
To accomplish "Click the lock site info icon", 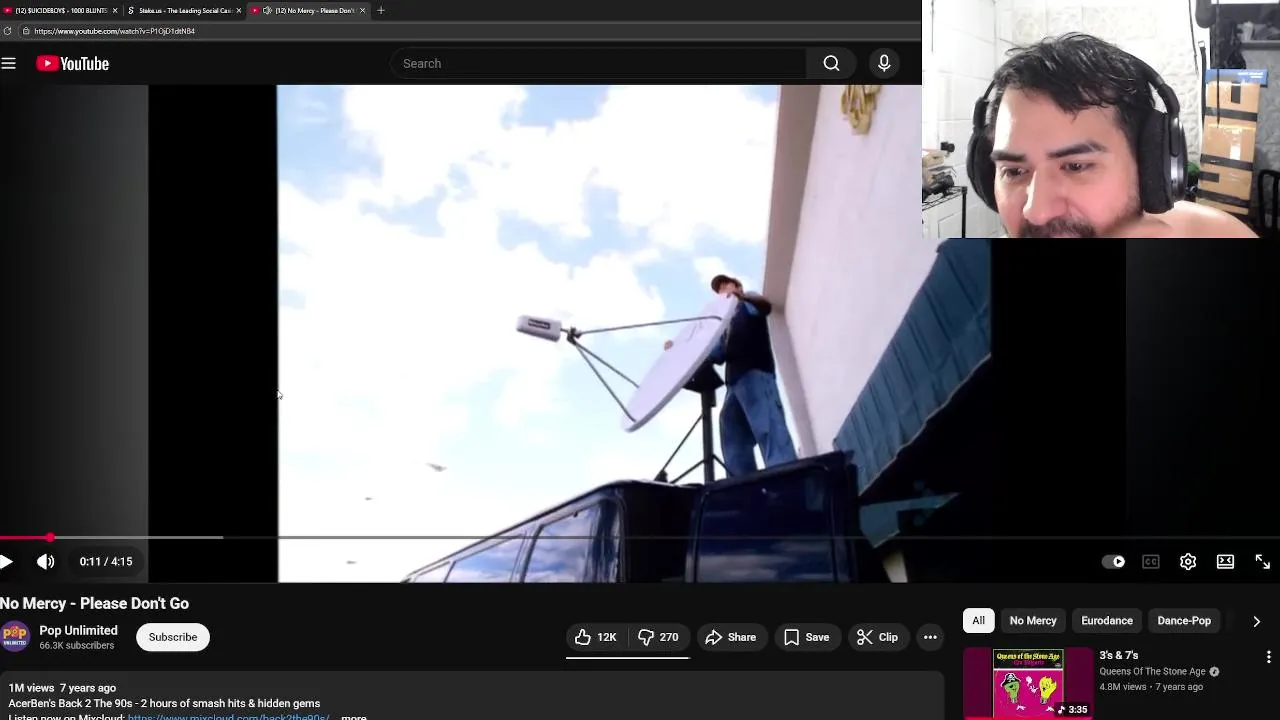I will (26, 31).
